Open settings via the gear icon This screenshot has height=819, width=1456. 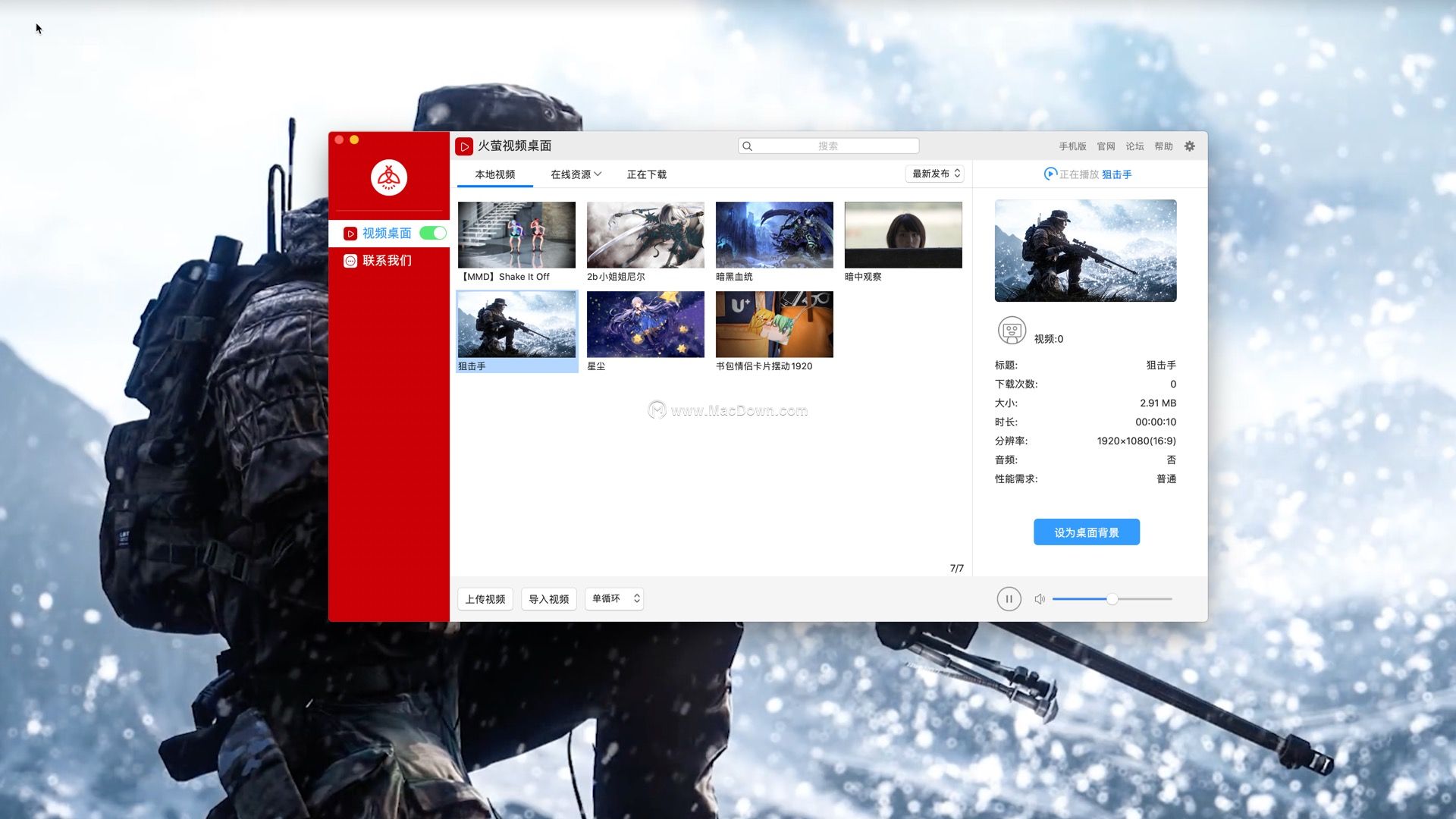click(1189, 146)
